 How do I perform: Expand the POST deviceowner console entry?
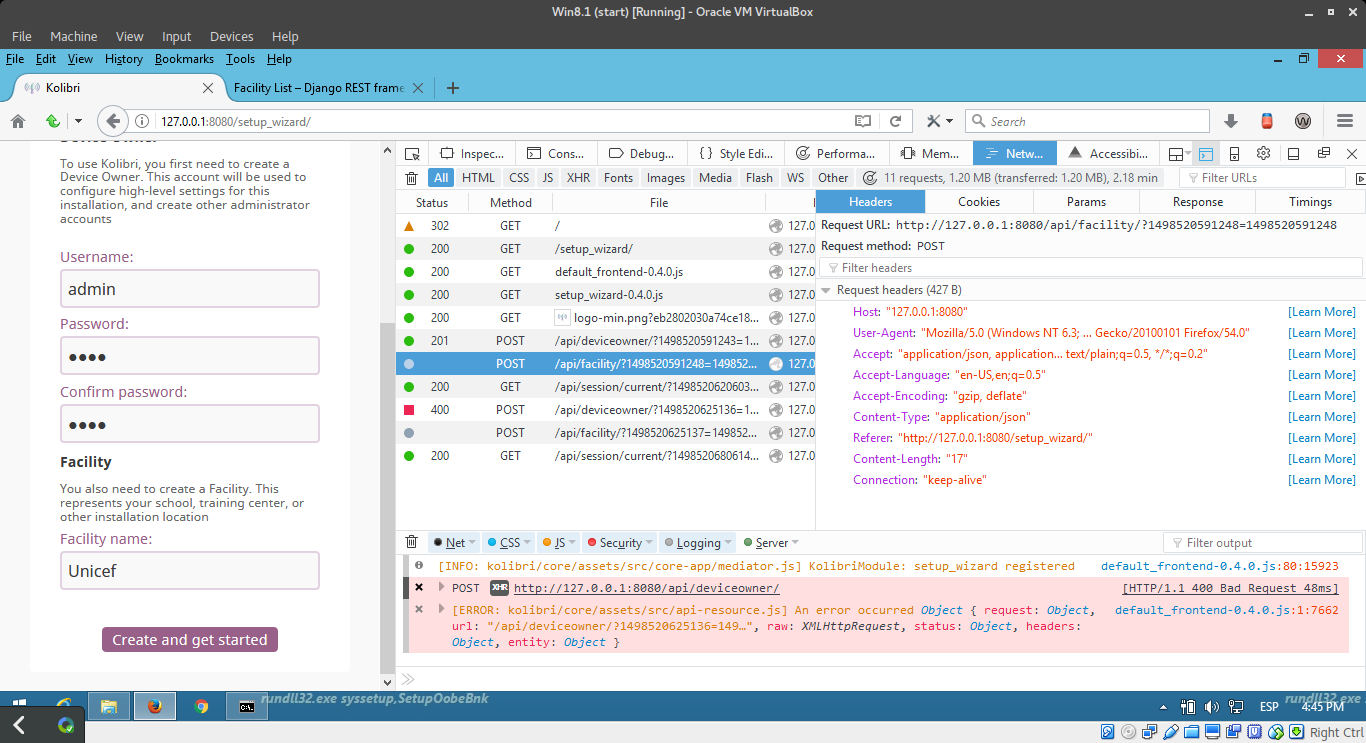tap(441, 587)
